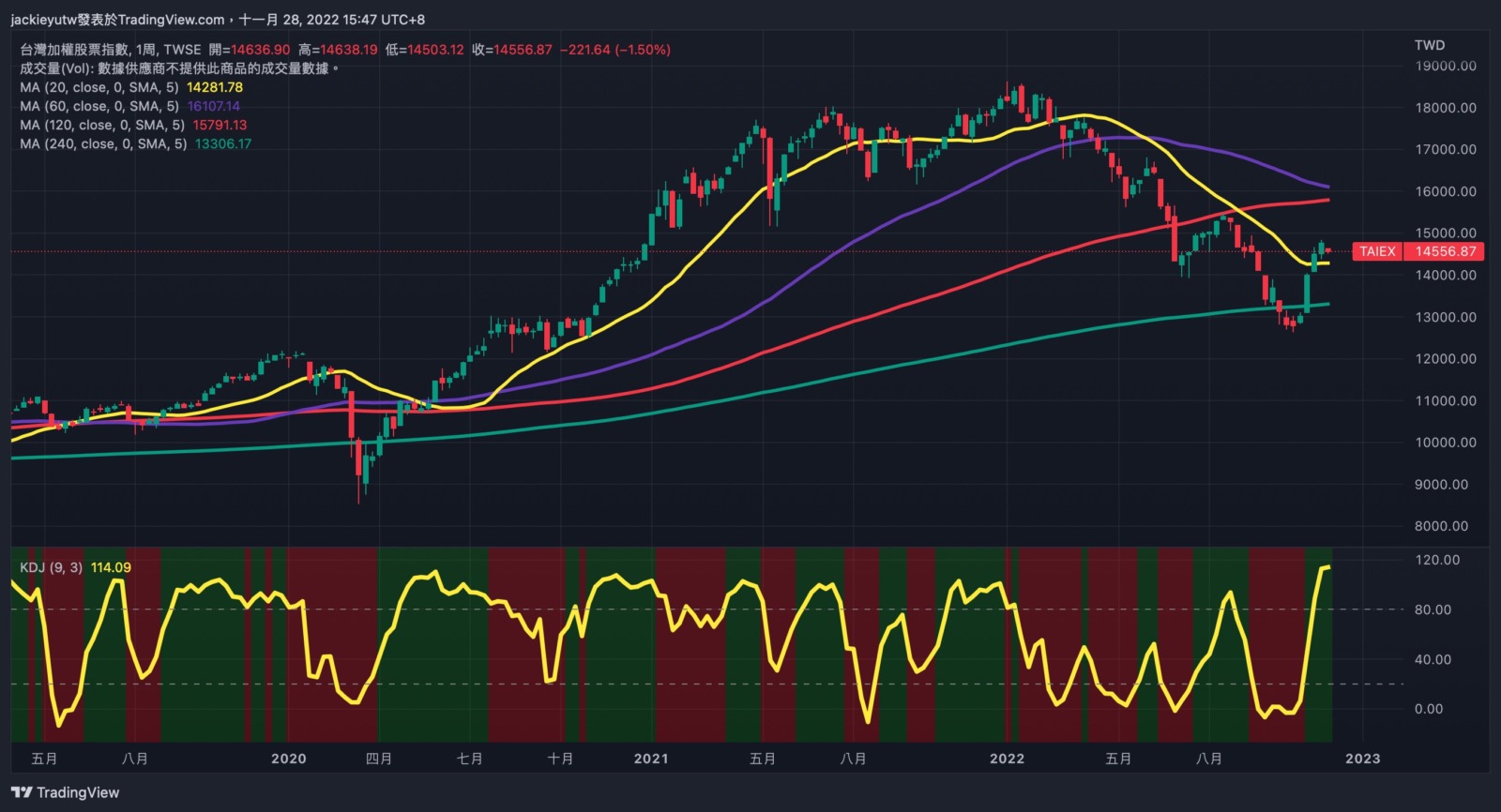1501x812 pixels.
Task: Select the MA 20 indicator legend
Action: pos(99,87)
